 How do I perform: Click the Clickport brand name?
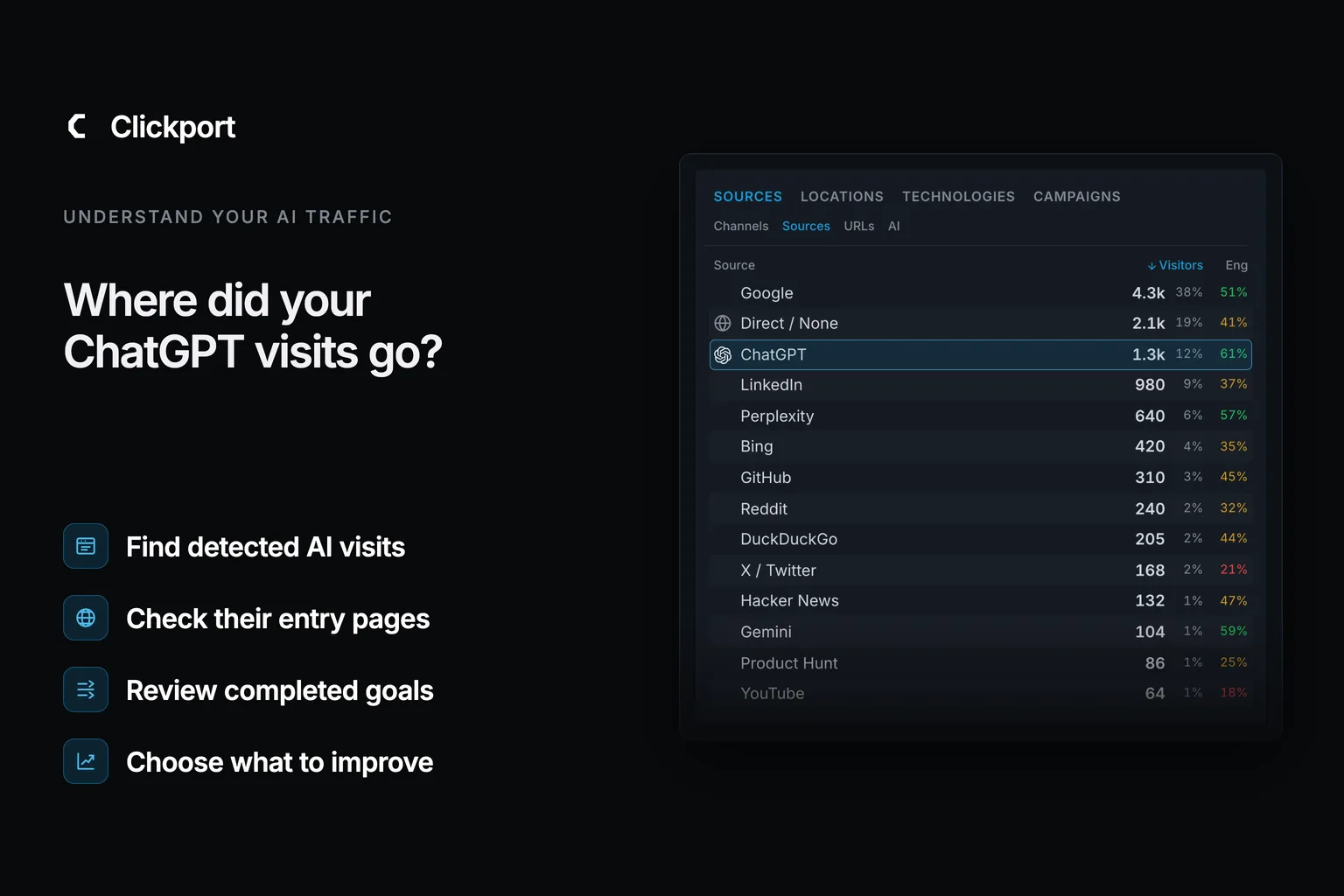click(172, 127)
